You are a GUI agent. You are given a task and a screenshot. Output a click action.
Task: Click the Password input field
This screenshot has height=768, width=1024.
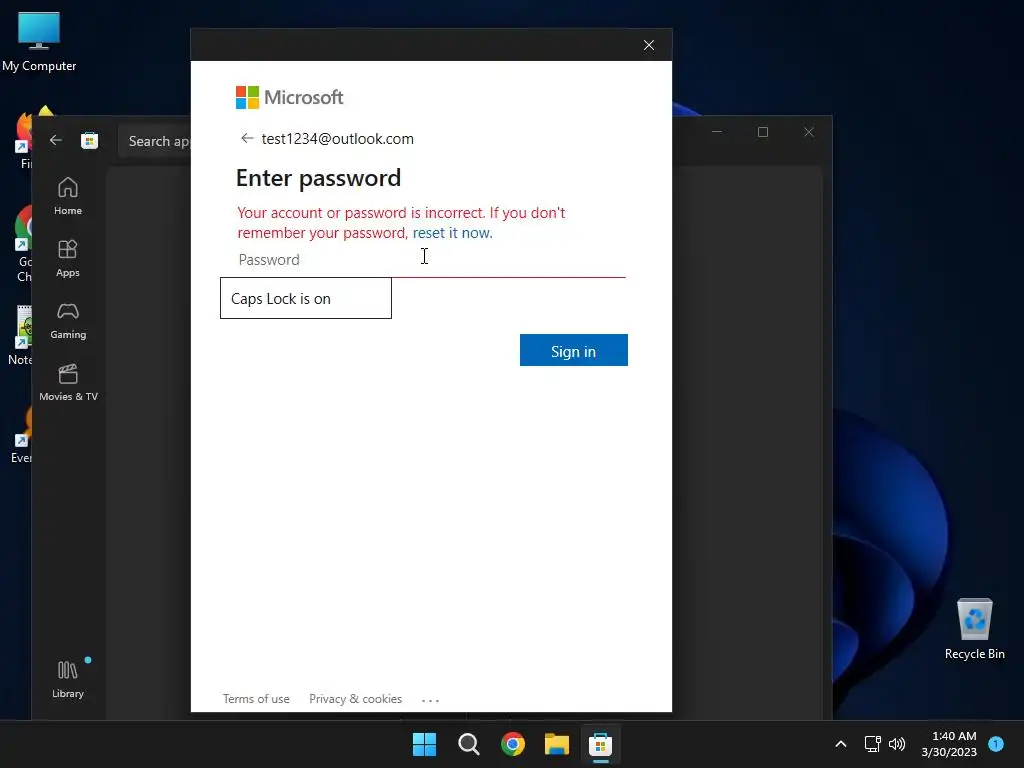pyautogui.click(x=431, y=260)
